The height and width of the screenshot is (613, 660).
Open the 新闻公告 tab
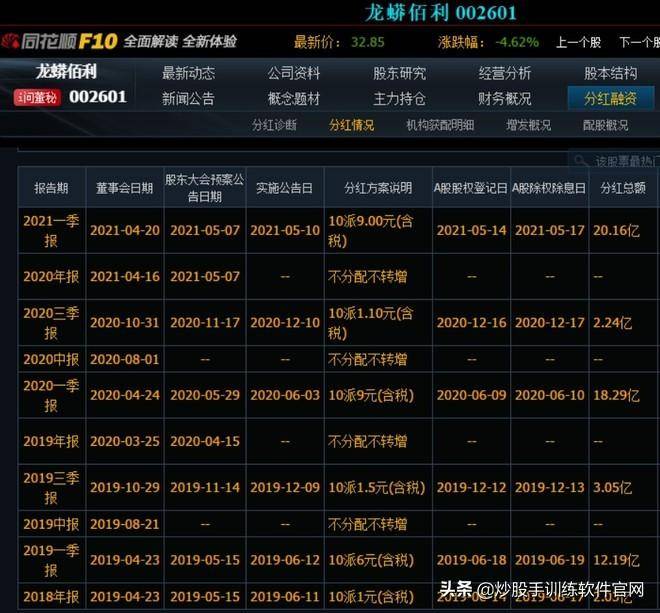point(189,99)
